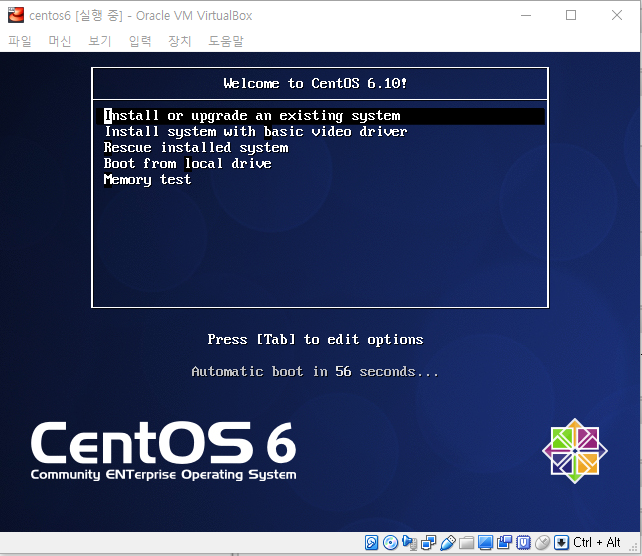The height and width of the screenshot is (556, 642).
Task: Open the shared folders status icon
Action: (x=466, y=543)
